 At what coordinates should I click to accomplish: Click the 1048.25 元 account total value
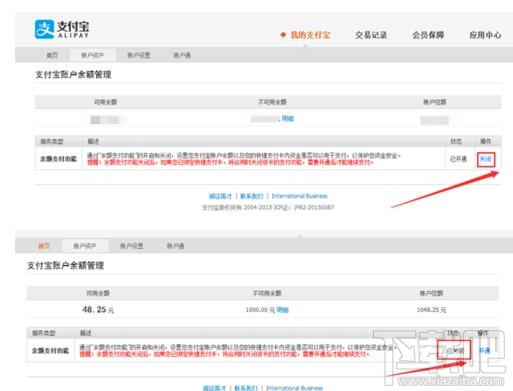(431, 310)
